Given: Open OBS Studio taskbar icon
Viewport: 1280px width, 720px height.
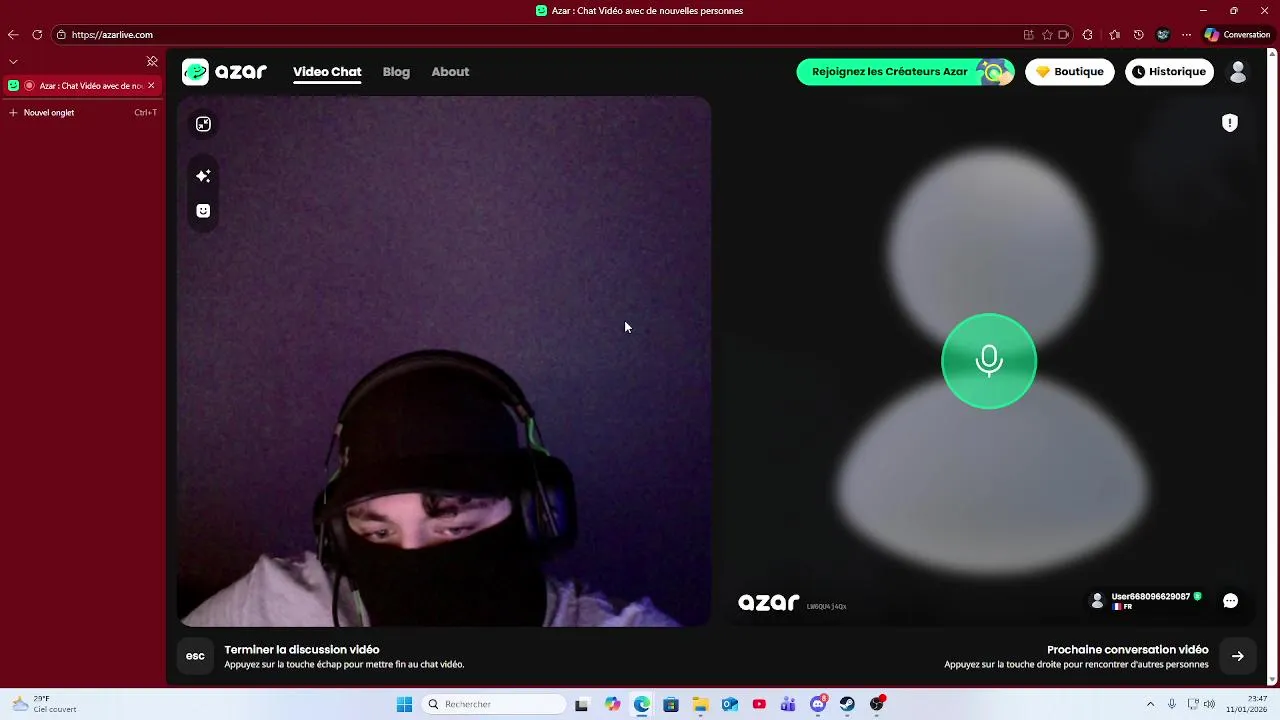Looking at the screenshot, I should coord(878,705).
